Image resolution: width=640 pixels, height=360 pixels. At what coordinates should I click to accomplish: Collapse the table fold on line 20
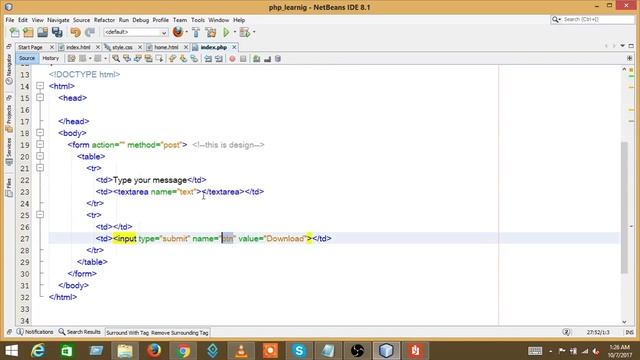pyautogui.click(x=40, y=156)
